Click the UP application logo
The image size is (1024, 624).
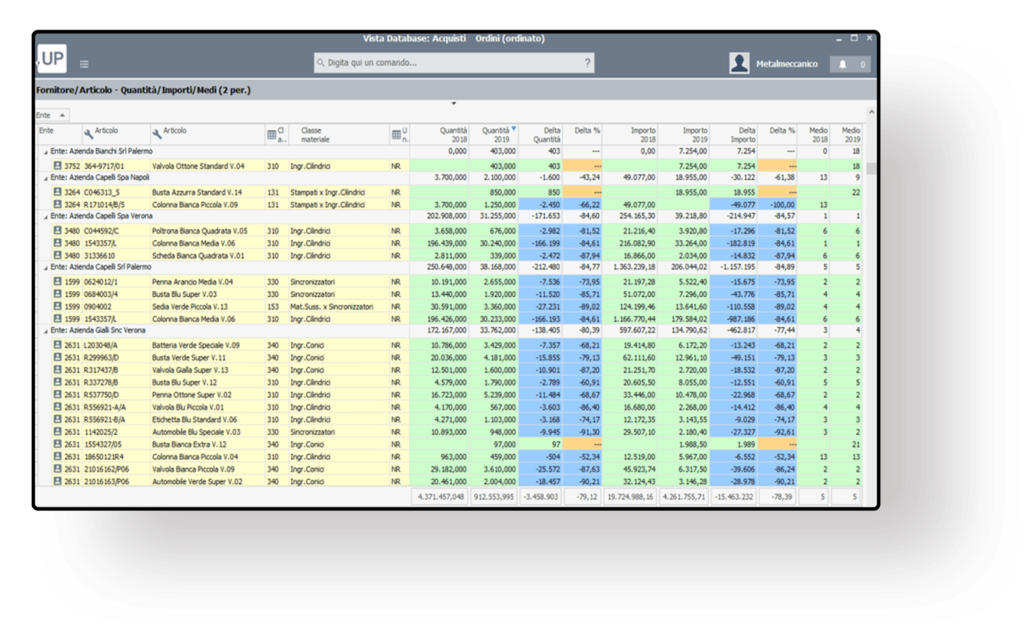tap(51, 59)
